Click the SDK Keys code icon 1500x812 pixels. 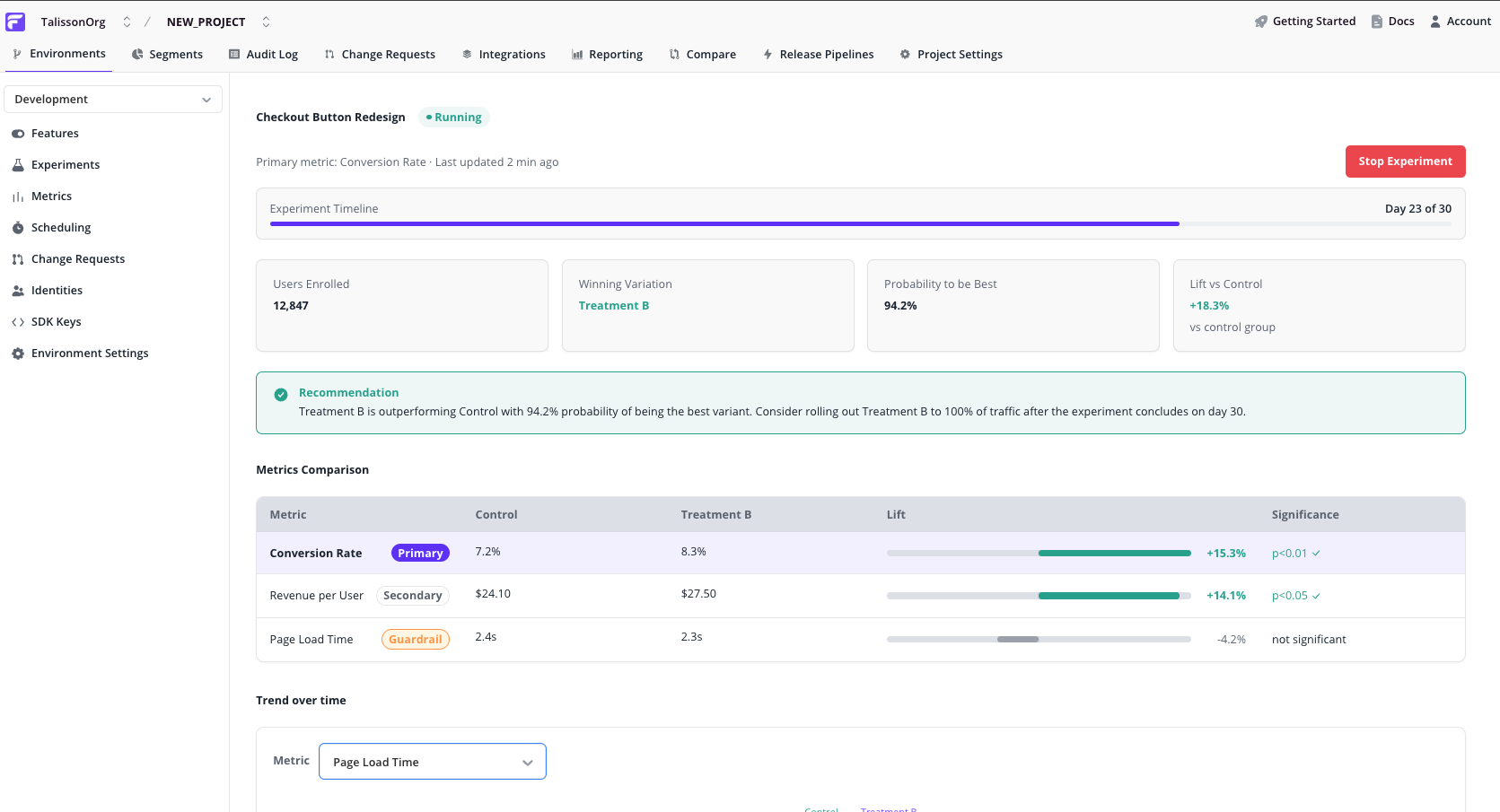[17, 321]
